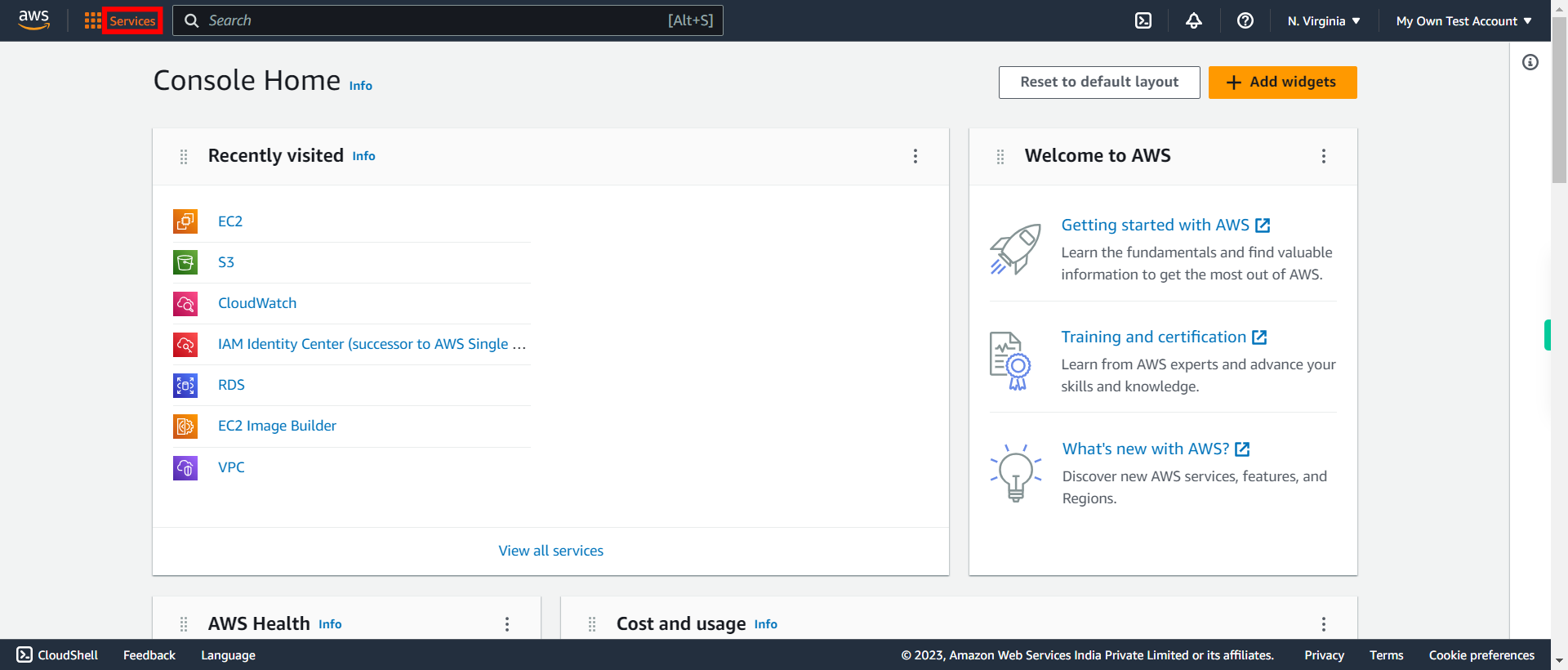Click Info link beside AWS Health

(330, 624)
